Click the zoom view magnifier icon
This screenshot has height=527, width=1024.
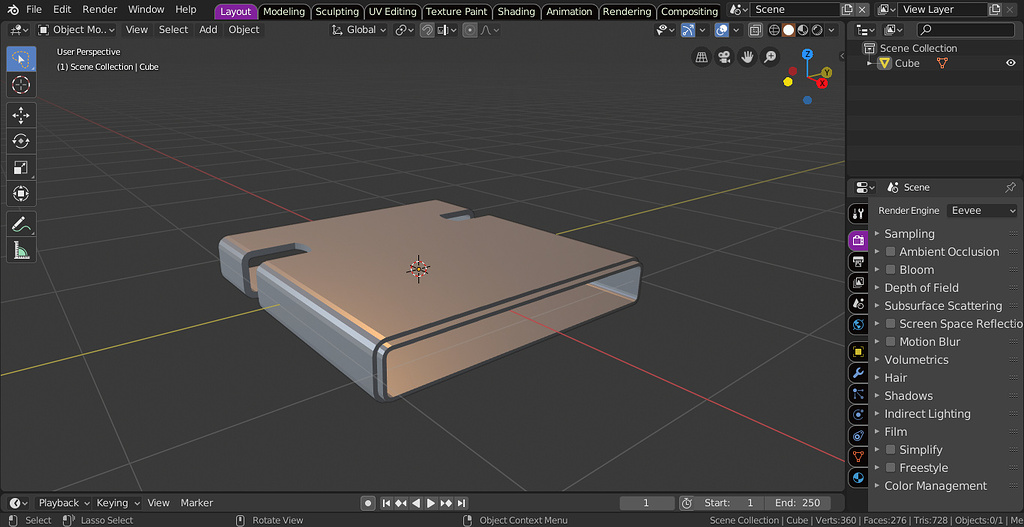[x=771, y=57]
